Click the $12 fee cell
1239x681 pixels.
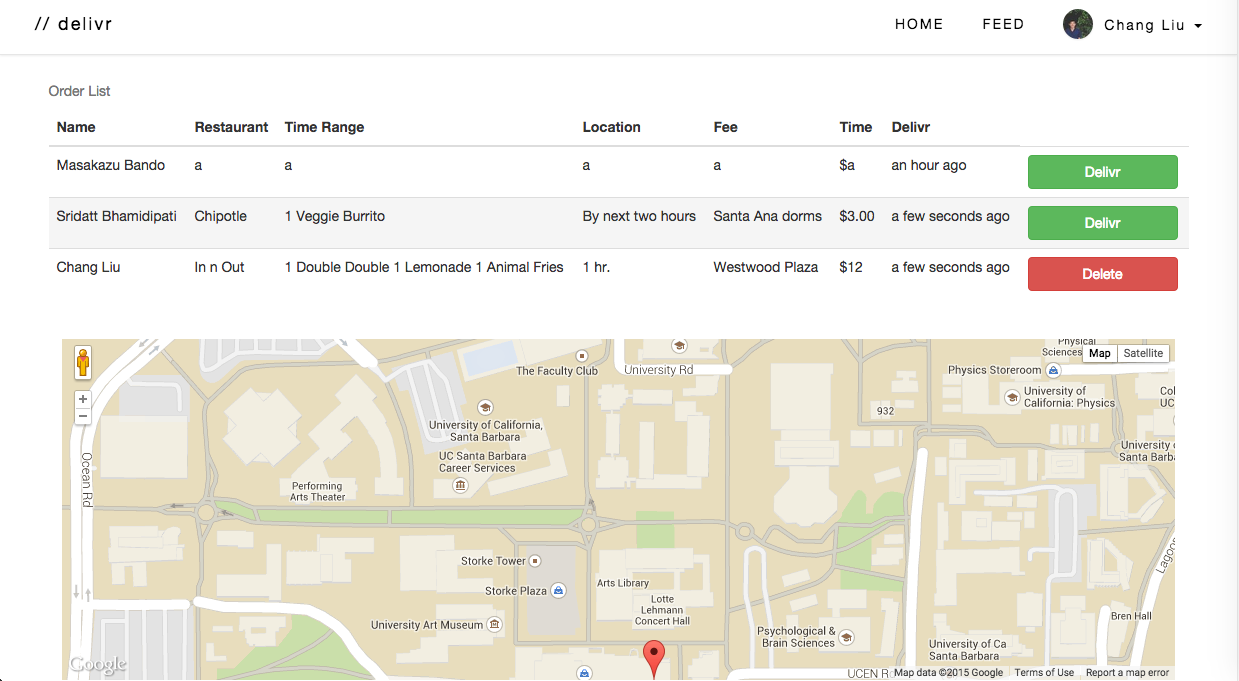[850, 267]
